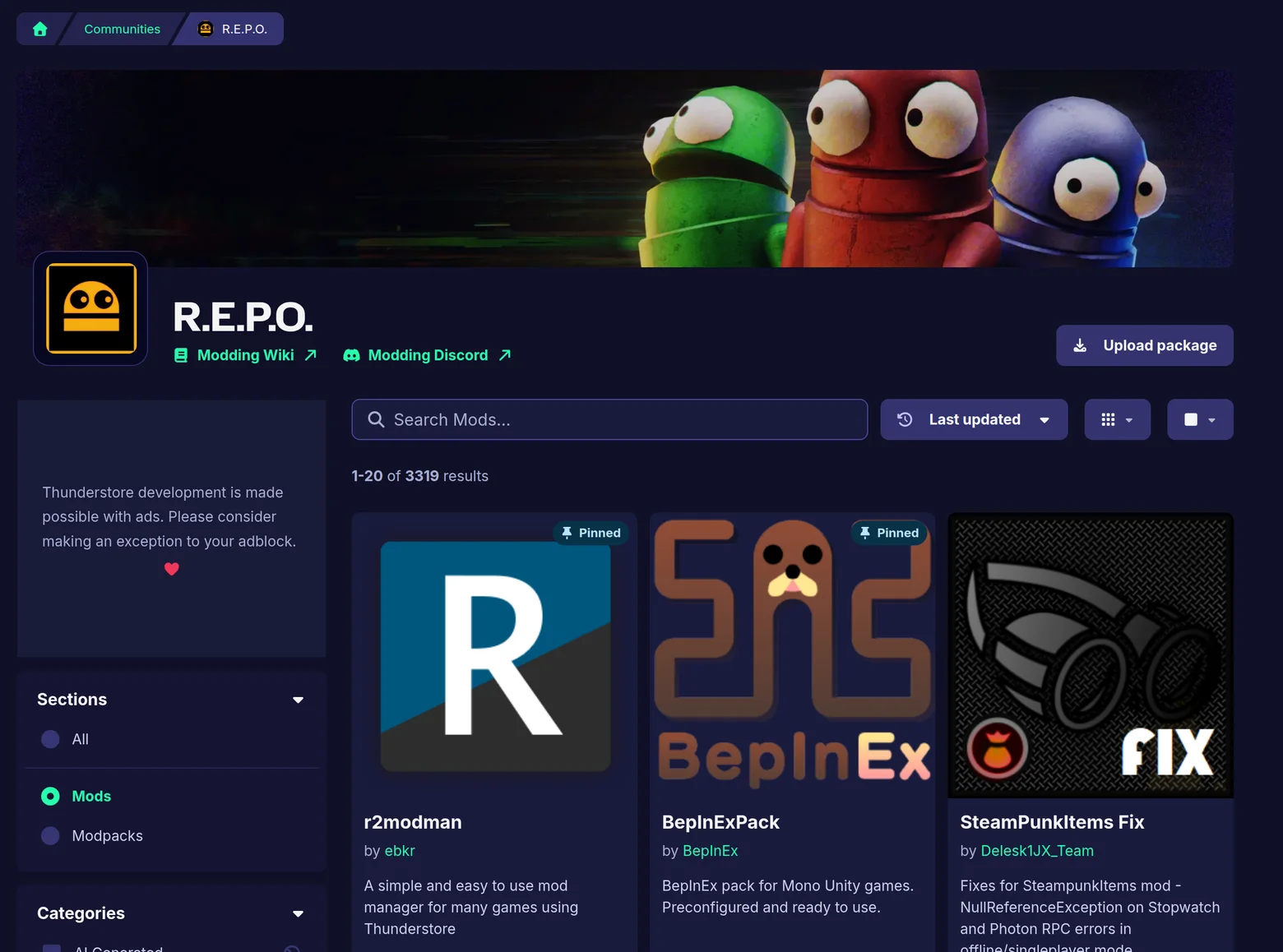Click the '1-20 of 3319 results' text

coord(419,476)
